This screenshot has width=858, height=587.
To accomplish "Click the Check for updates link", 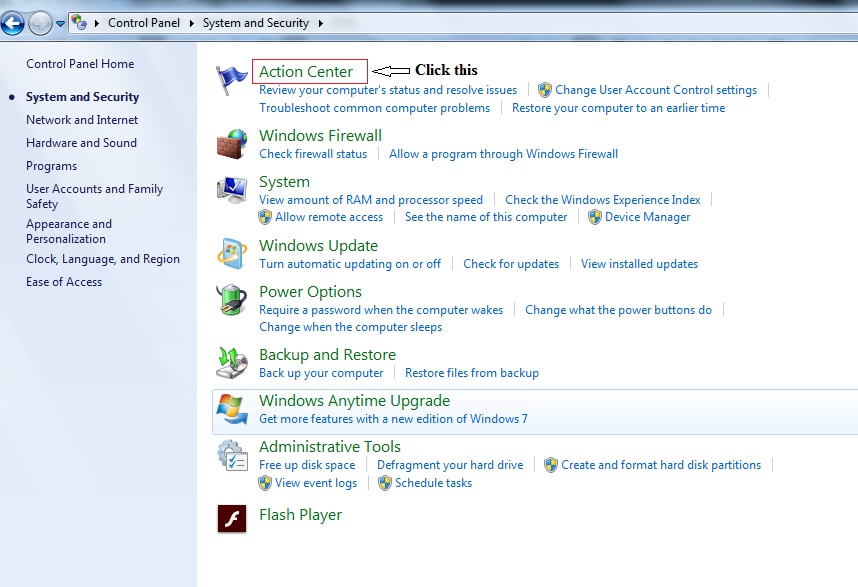I will pyautogui.click(x=511, y=264).
